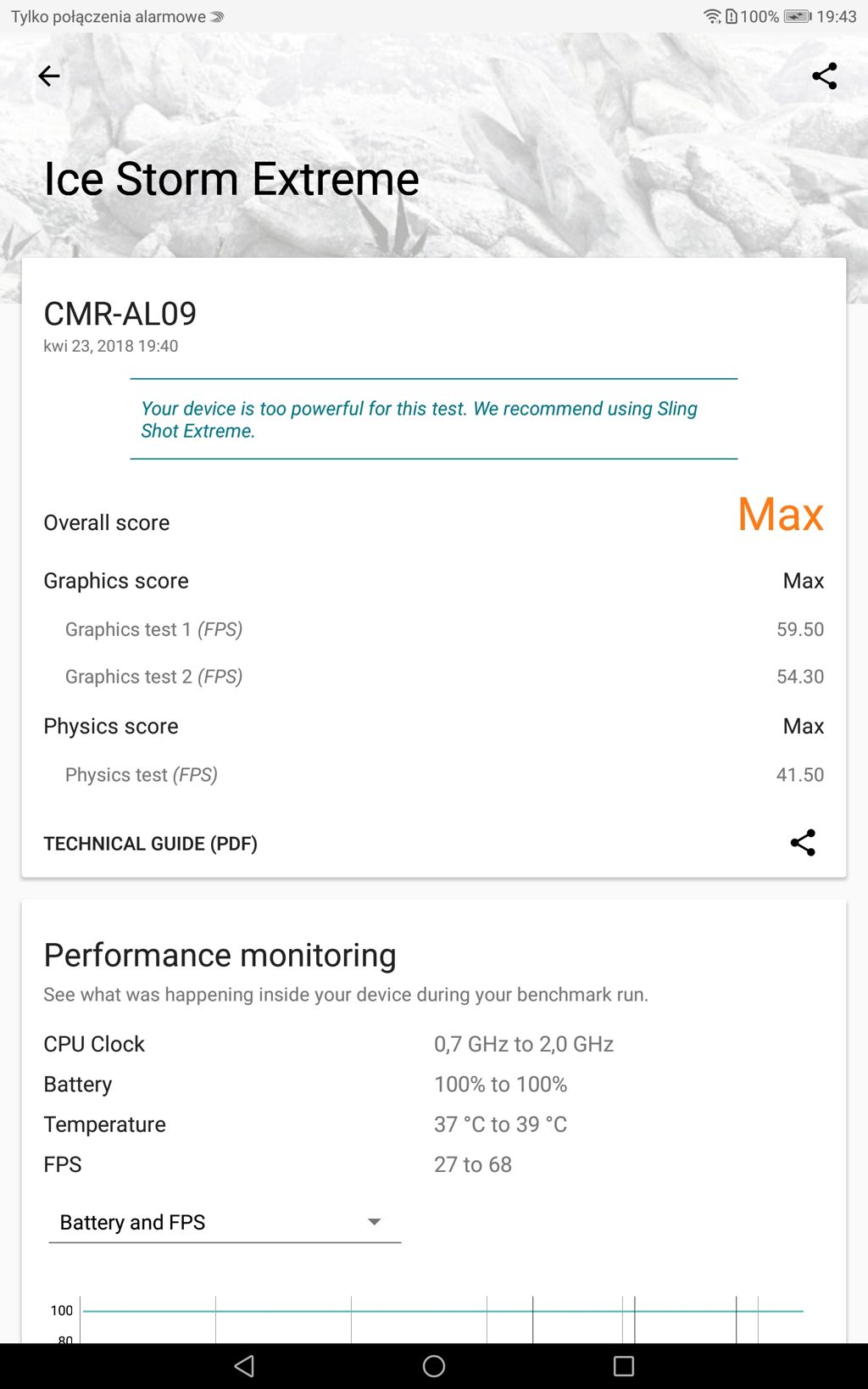Open the Battery and FPS dropdown

[224, 1222]
